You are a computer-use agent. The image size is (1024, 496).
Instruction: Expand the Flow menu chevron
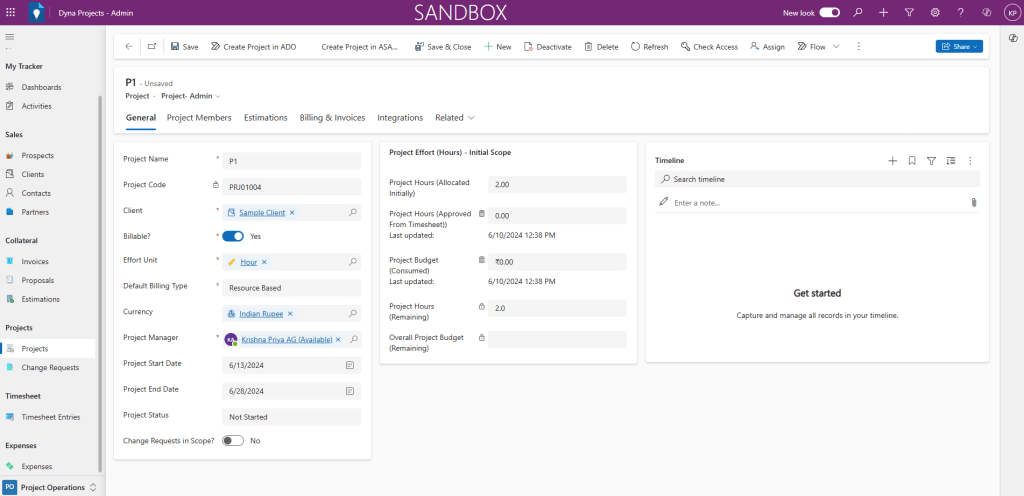pos(836,47)
